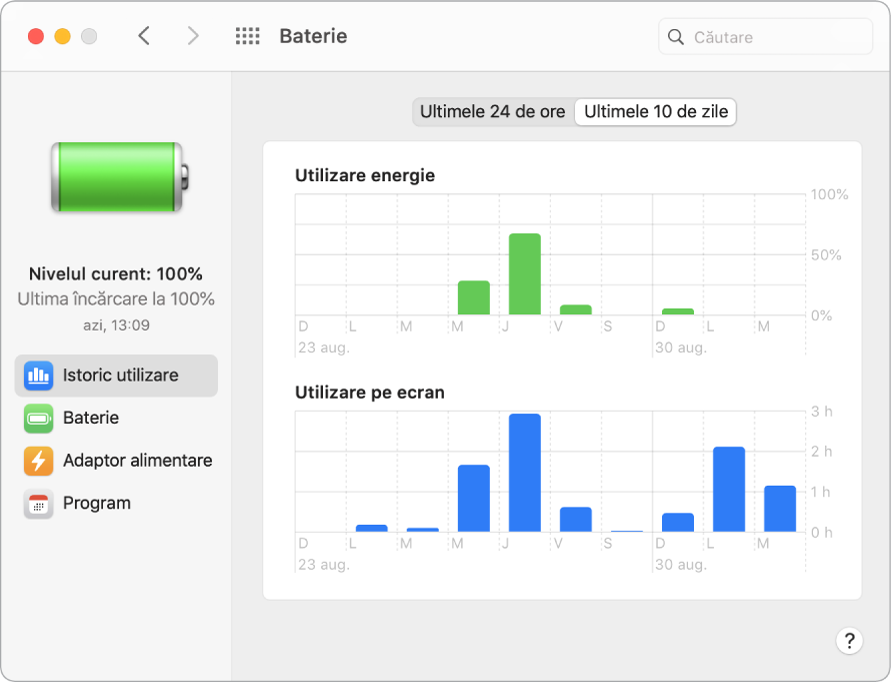Screen dimensions: 896x686
Task: Click the azi, 13:09 timestamp
Action: (117, 325)
